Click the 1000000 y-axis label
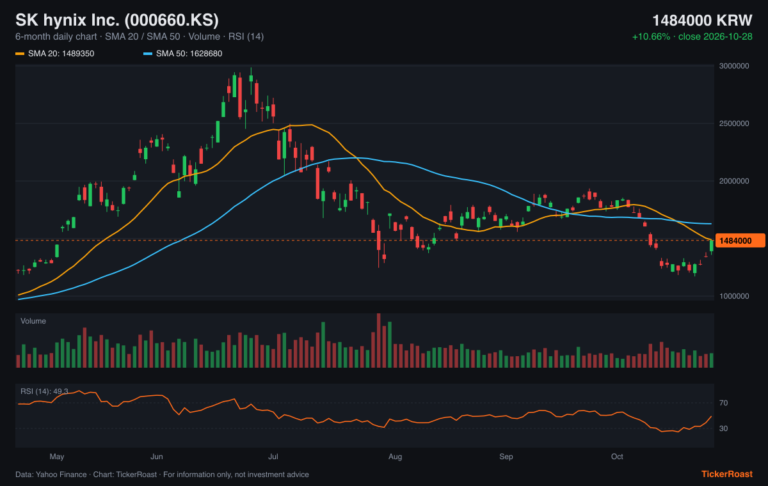 [x=734, y=296]
